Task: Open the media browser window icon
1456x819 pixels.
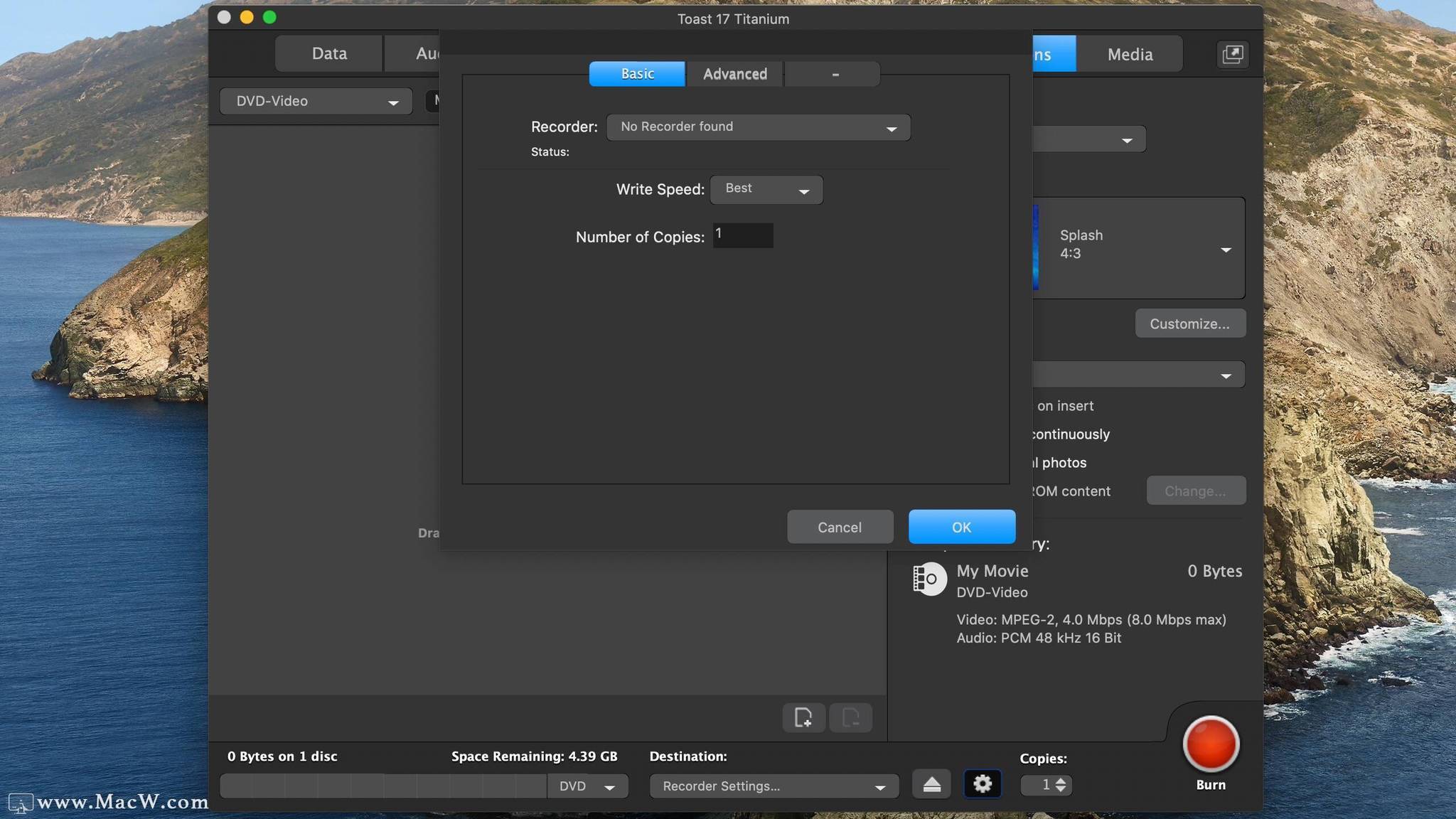Action: coord(1232,54)
